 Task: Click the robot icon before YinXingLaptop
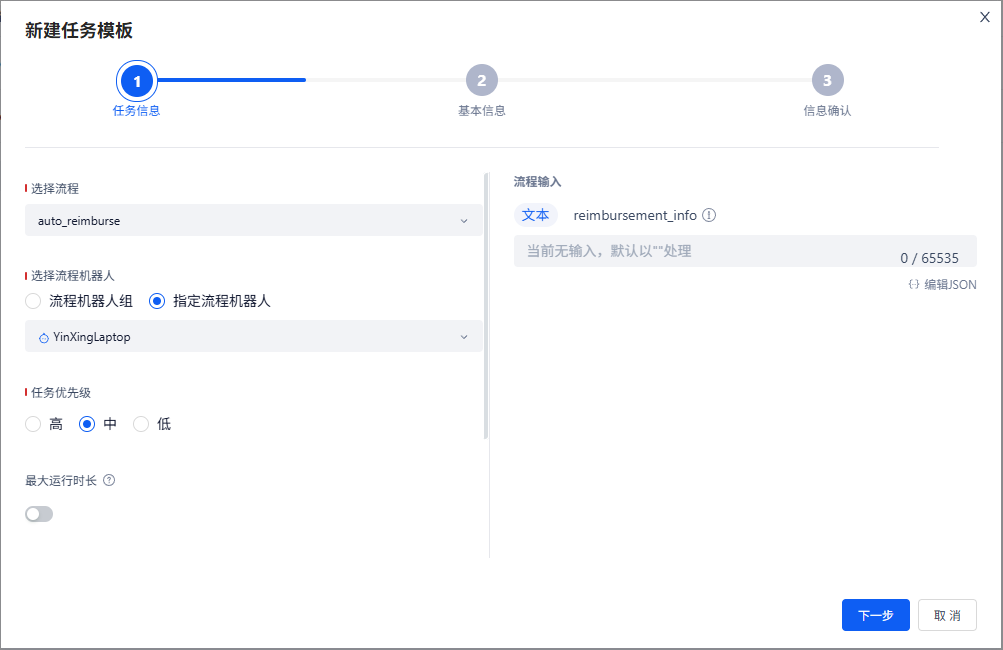pos(44,338)
